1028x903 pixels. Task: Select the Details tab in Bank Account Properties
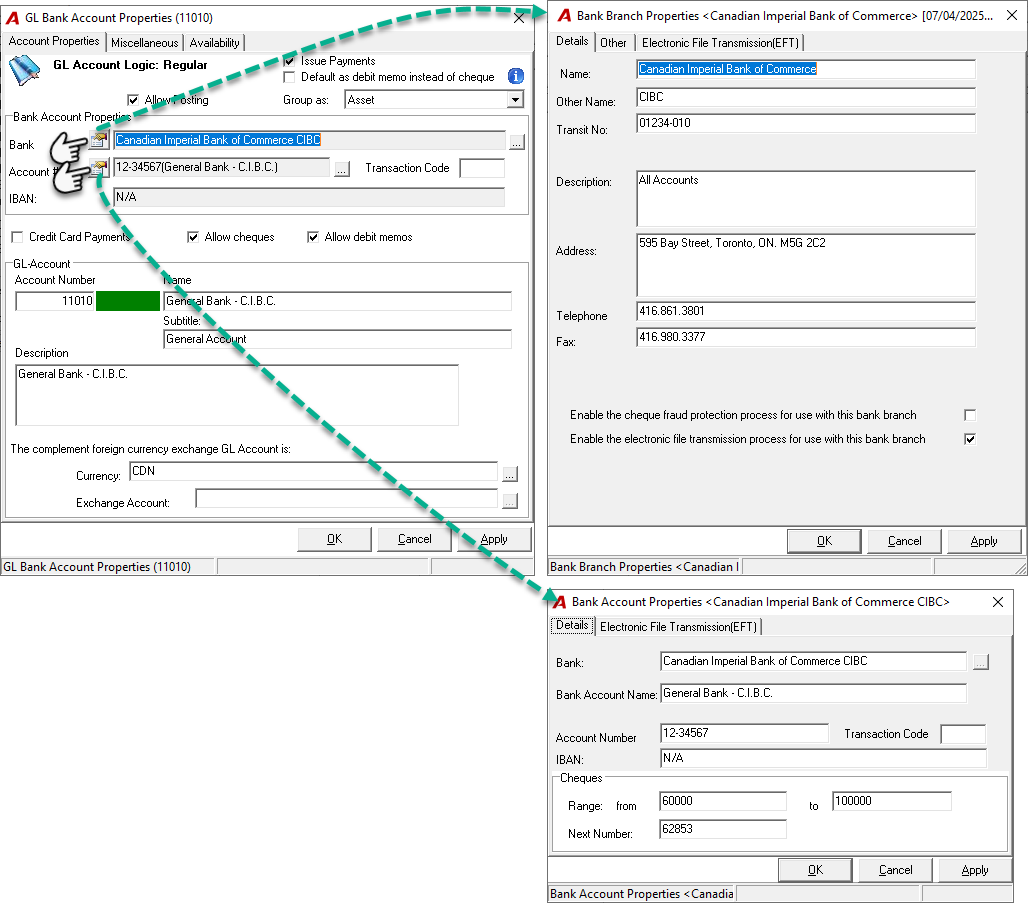coord(572,625)
